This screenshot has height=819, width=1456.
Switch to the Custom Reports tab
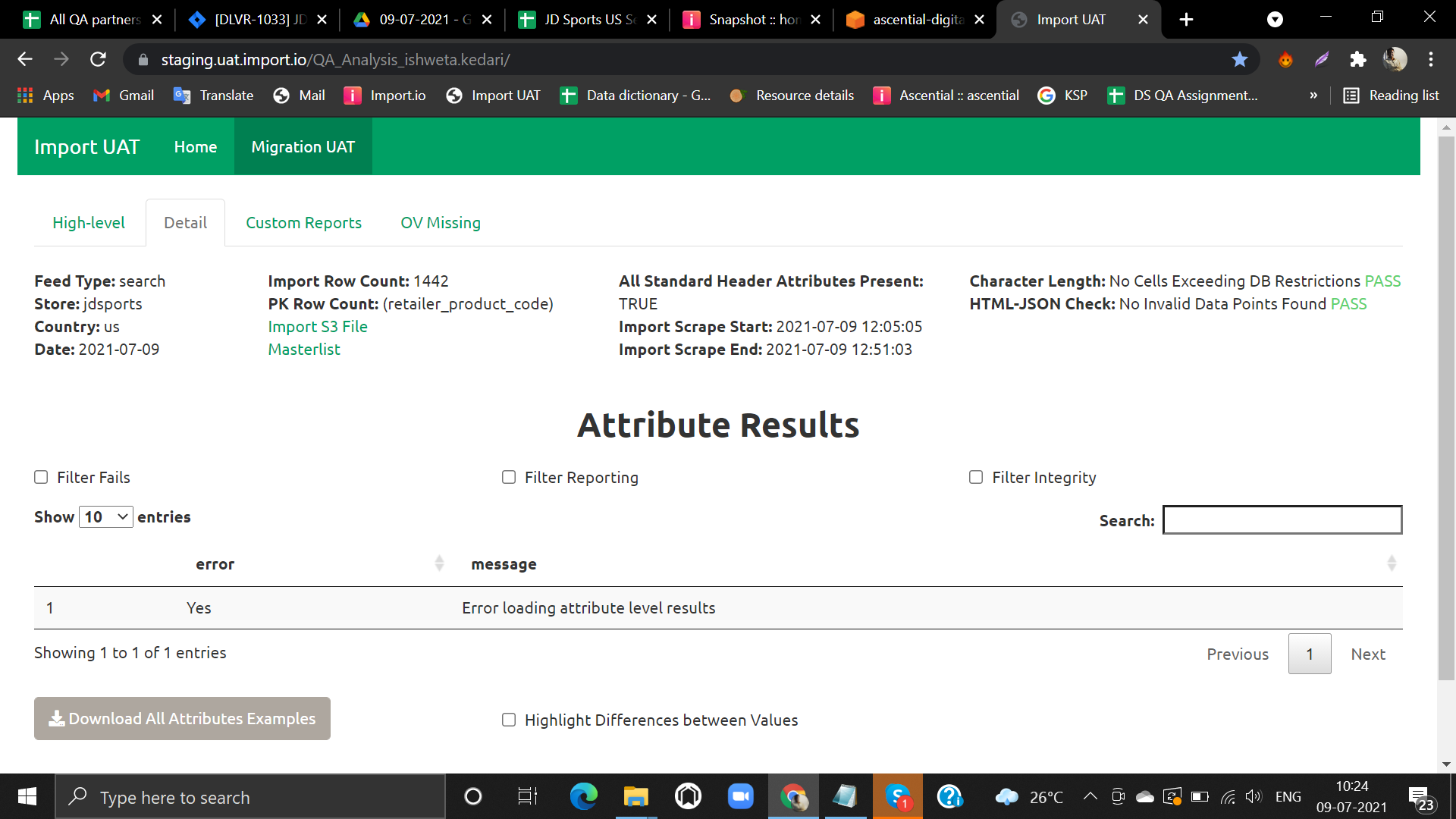click(303, 223)
